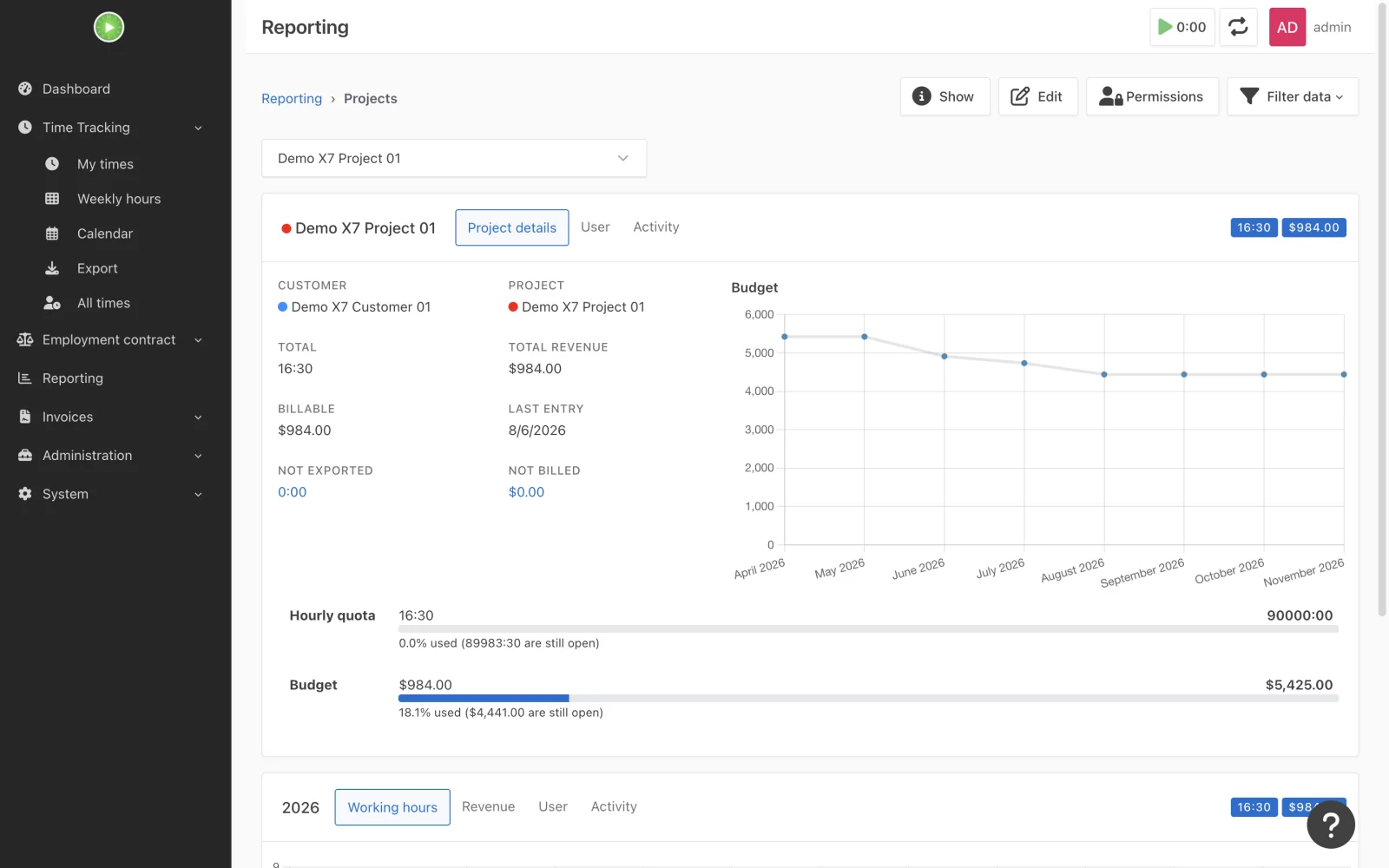Expand the Administration menu chevron

(198, 456)
